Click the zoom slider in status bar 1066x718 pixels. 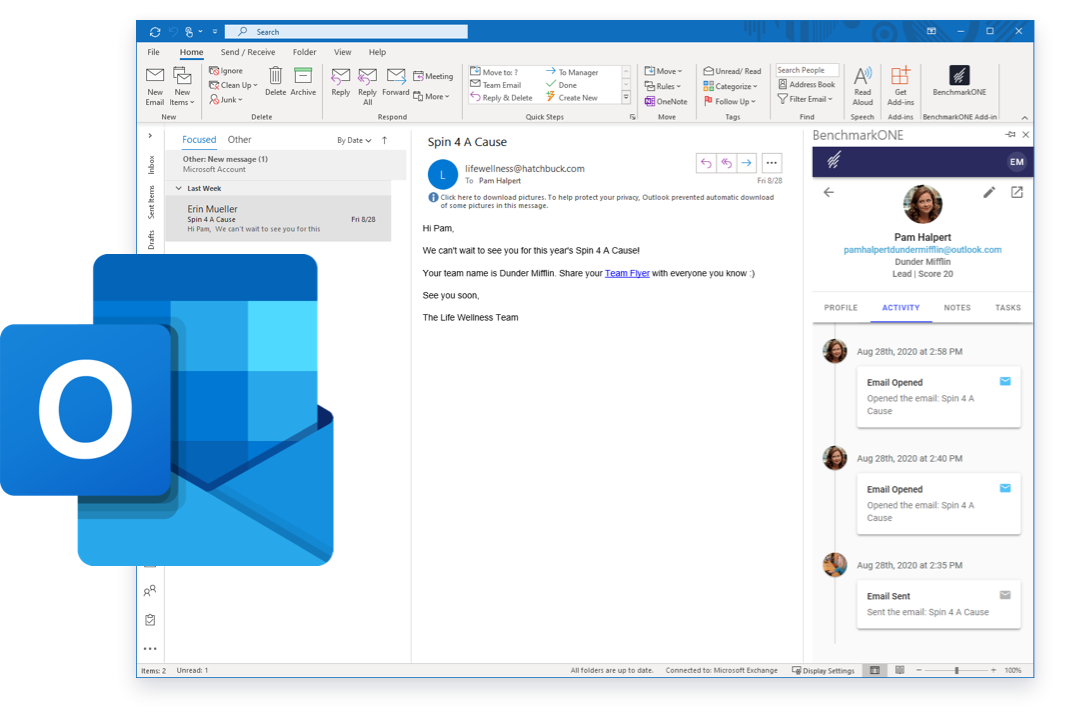[x=956, y=670]
